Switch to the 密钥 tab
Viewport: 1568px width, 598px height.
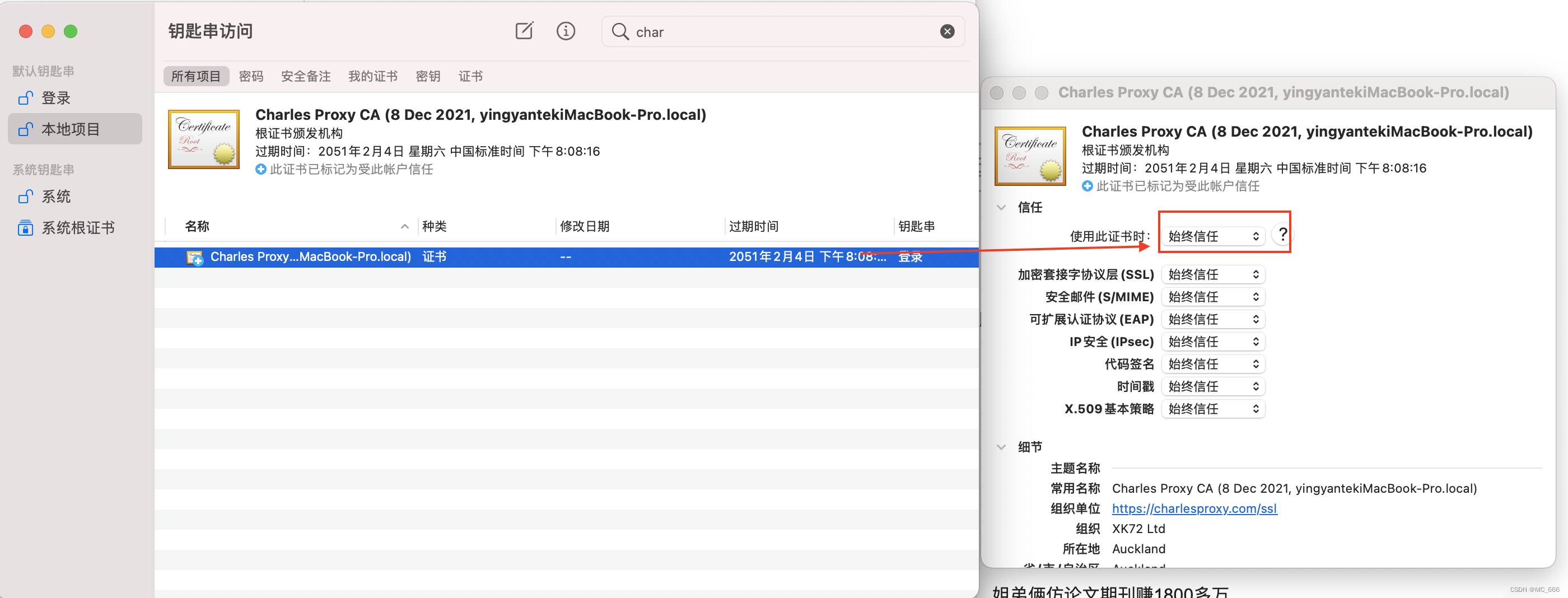pyautogui.click(x=428, y=76)
